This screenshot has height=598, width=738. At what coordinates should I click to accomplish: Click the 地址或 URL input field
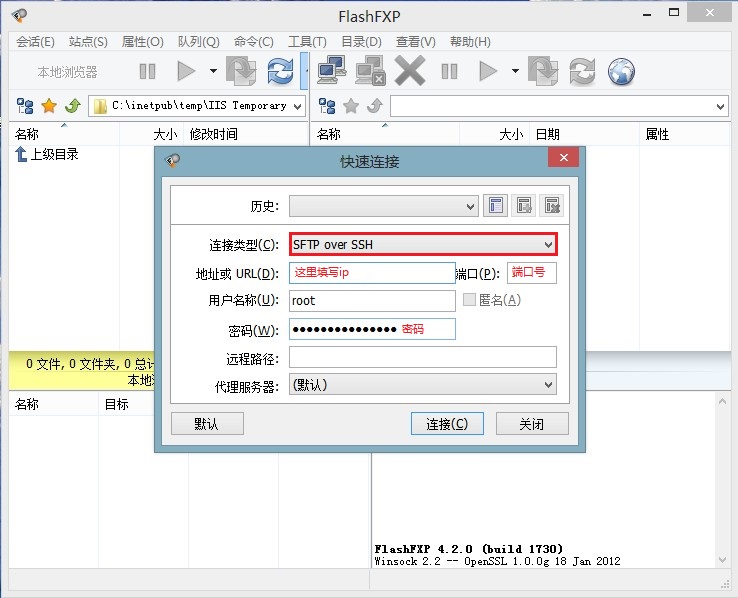(x=372, y=273)
